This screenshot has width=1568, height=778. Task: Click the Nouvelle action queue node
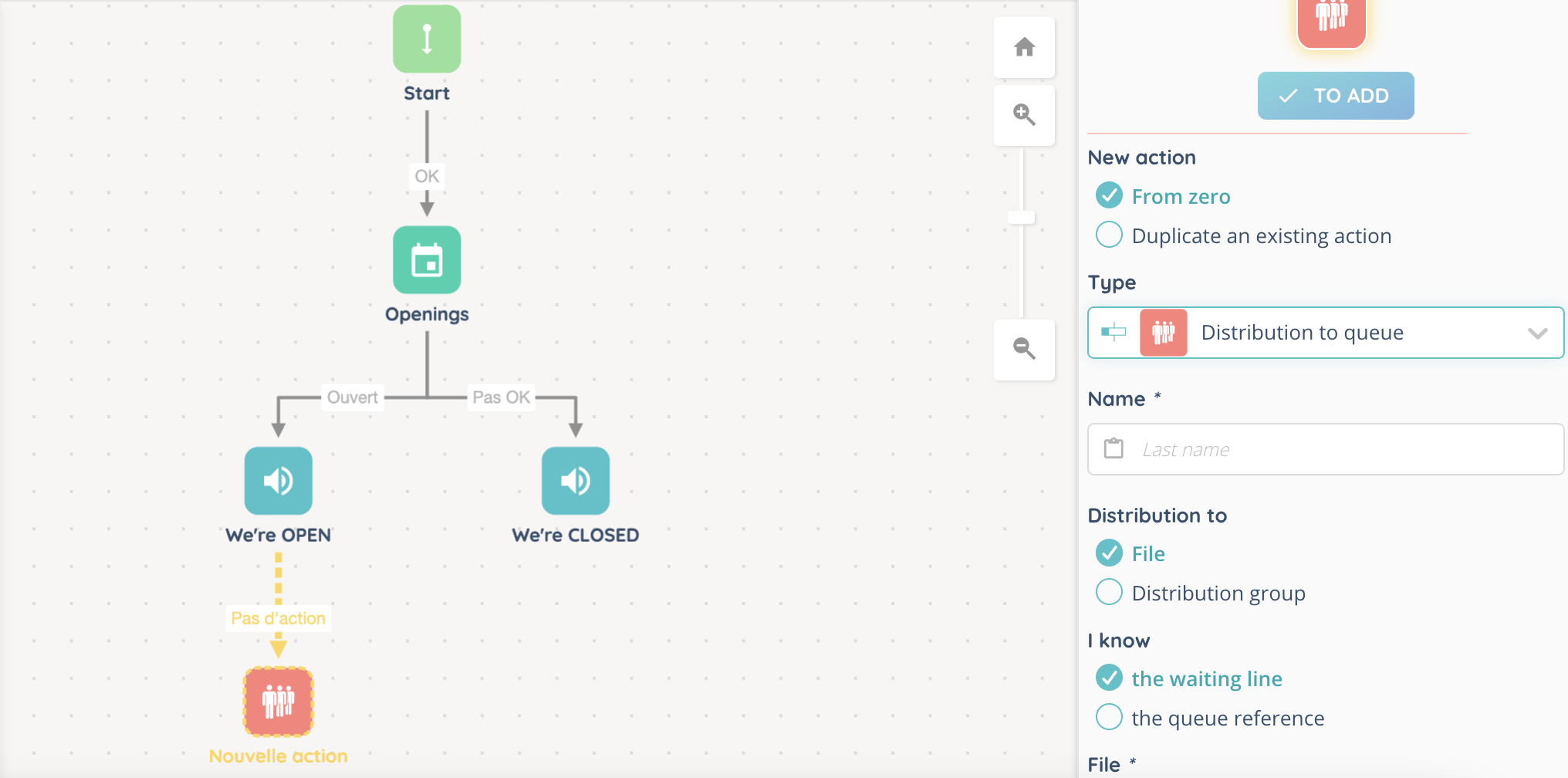(279, 702)
